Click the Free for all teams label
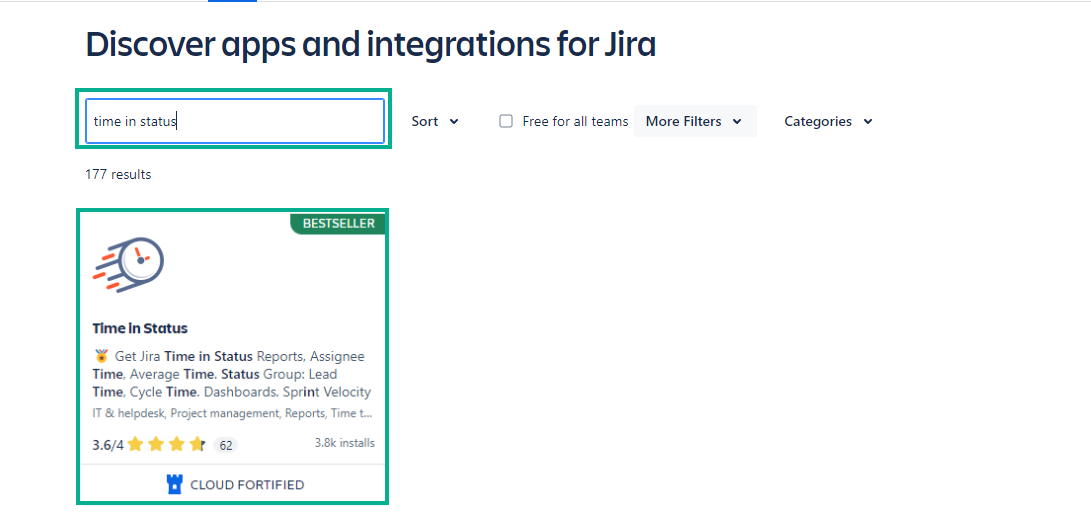 coord(575,121)
